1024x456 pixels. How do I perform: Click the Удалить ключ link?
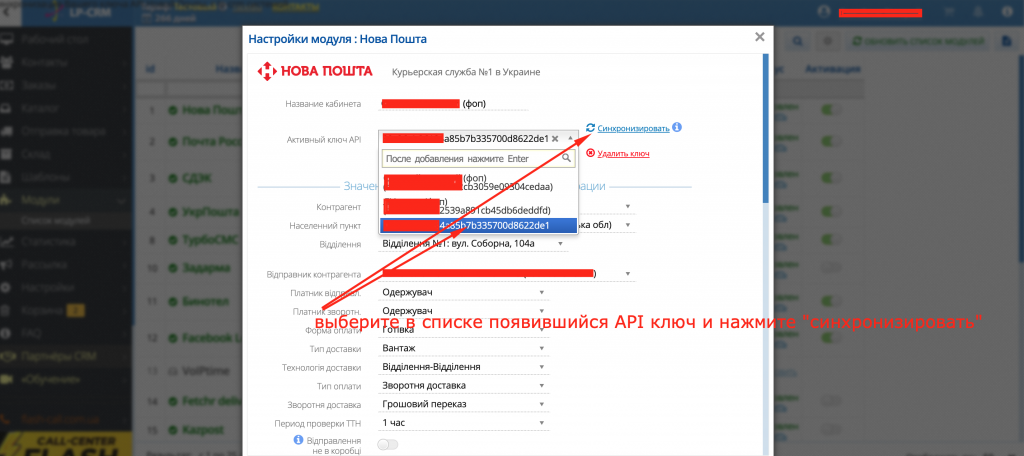tap(623, 154)
